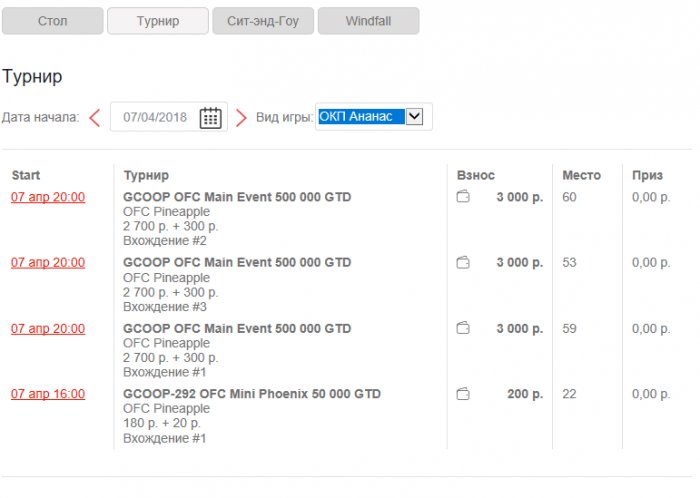
Task: Open 07 апр 20:00 link for Вхождение #2
Action: (48, 197)
